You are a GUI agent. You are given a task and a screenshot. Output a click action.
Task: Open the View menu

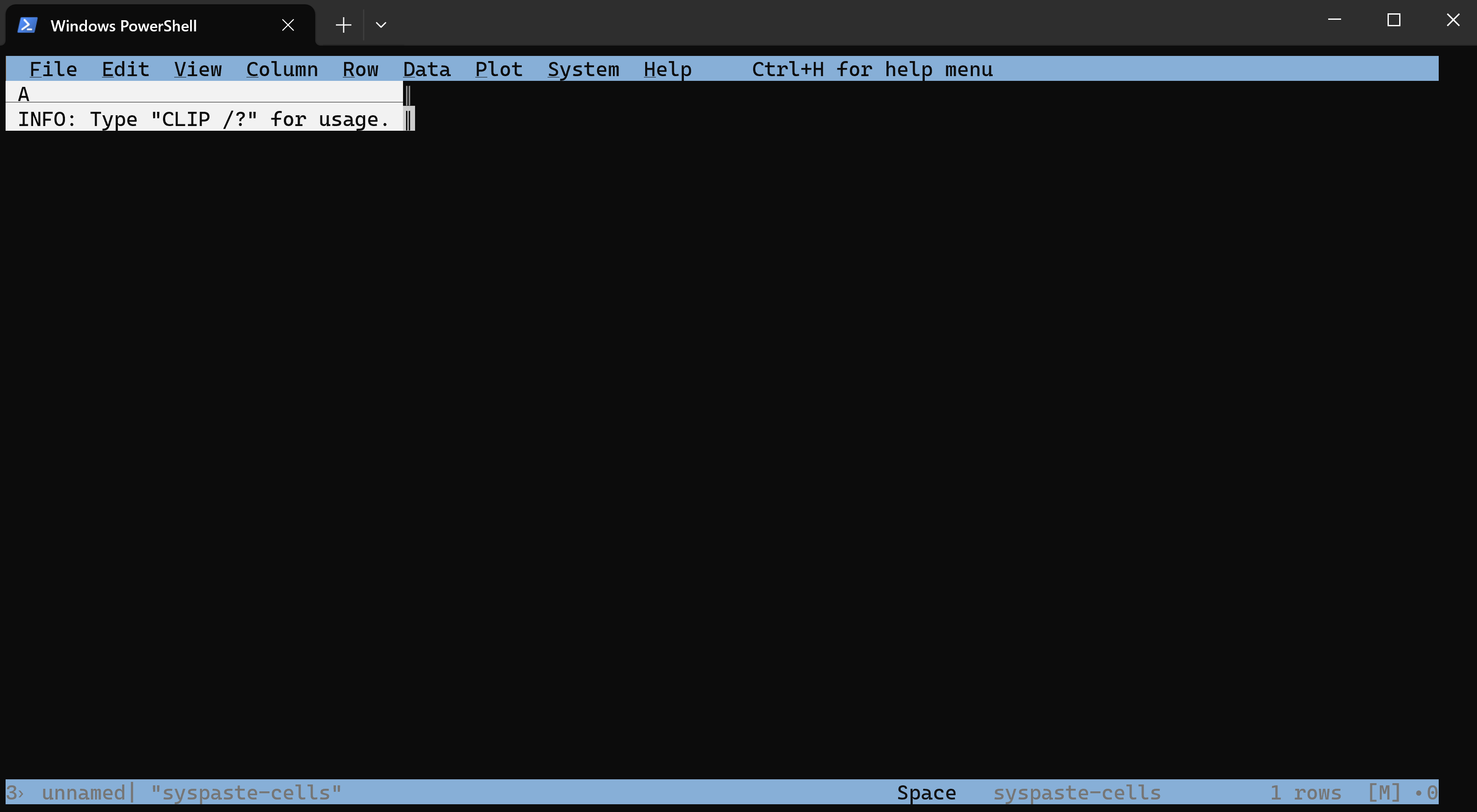[x=198, y=69]
